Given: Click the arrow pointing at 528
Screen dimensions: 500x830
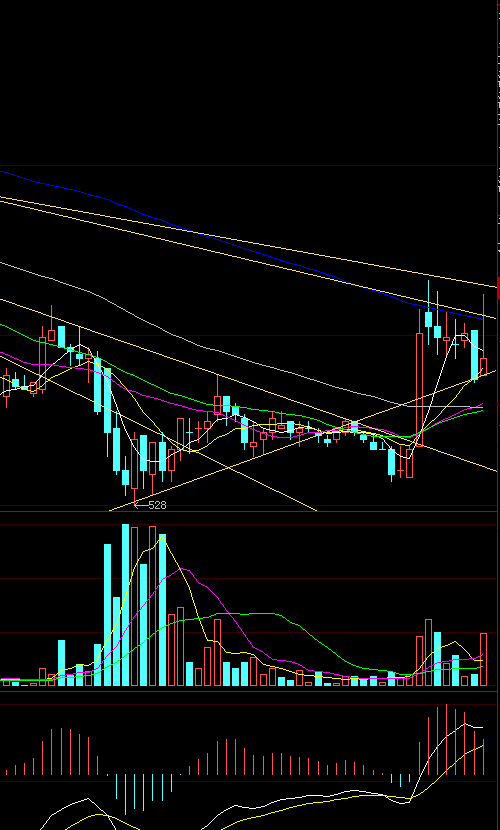Looking at the screenshot, I should tap(141, 506).
